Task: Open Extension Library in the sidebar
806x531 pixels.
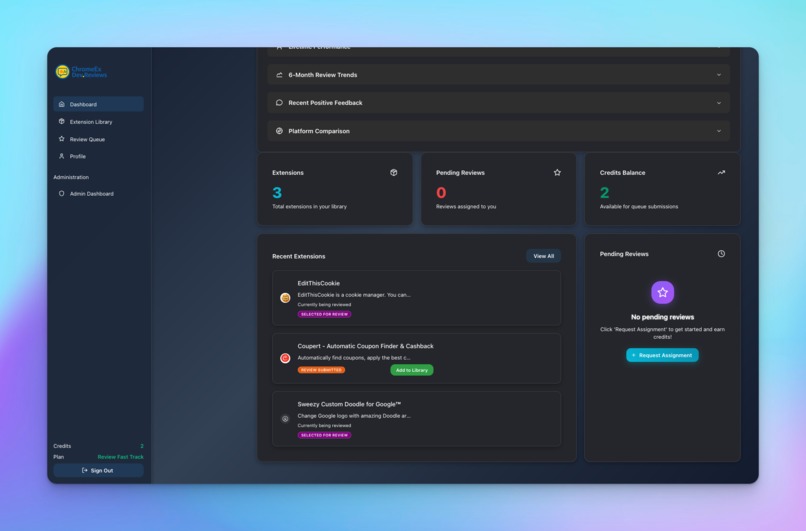Action: pos(98,122)
